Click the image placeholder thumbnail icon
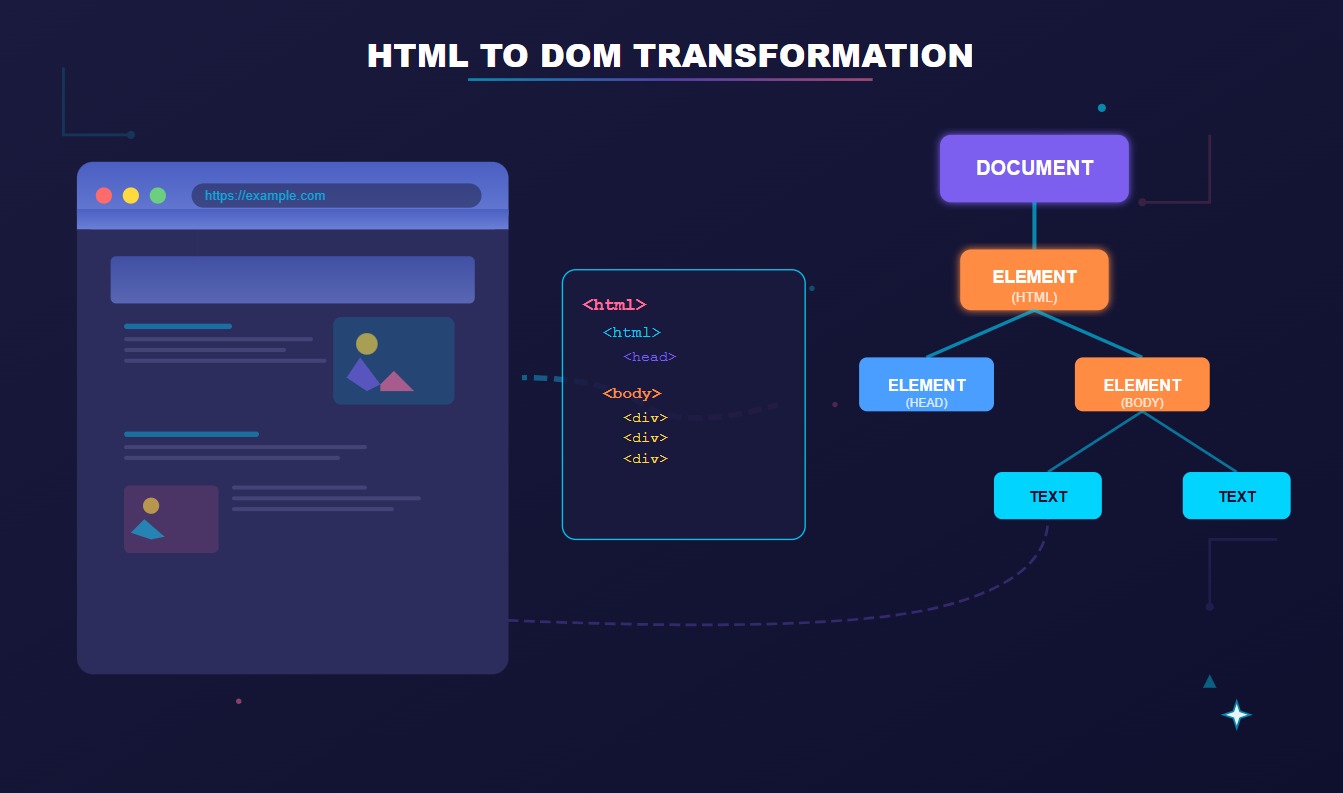The width and height of the screenshot is (1343, 793). tap(394, 360)
